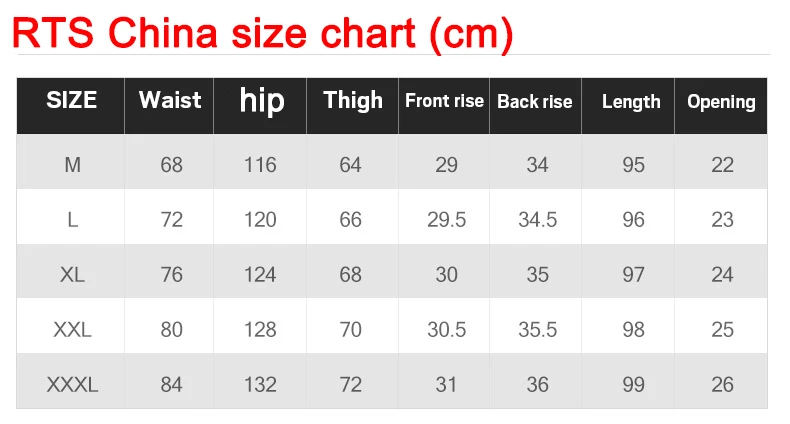Image resolution: width=790 pixels, height=424 pixels.
Task: Click the L size row label
Action: (72, 220)
